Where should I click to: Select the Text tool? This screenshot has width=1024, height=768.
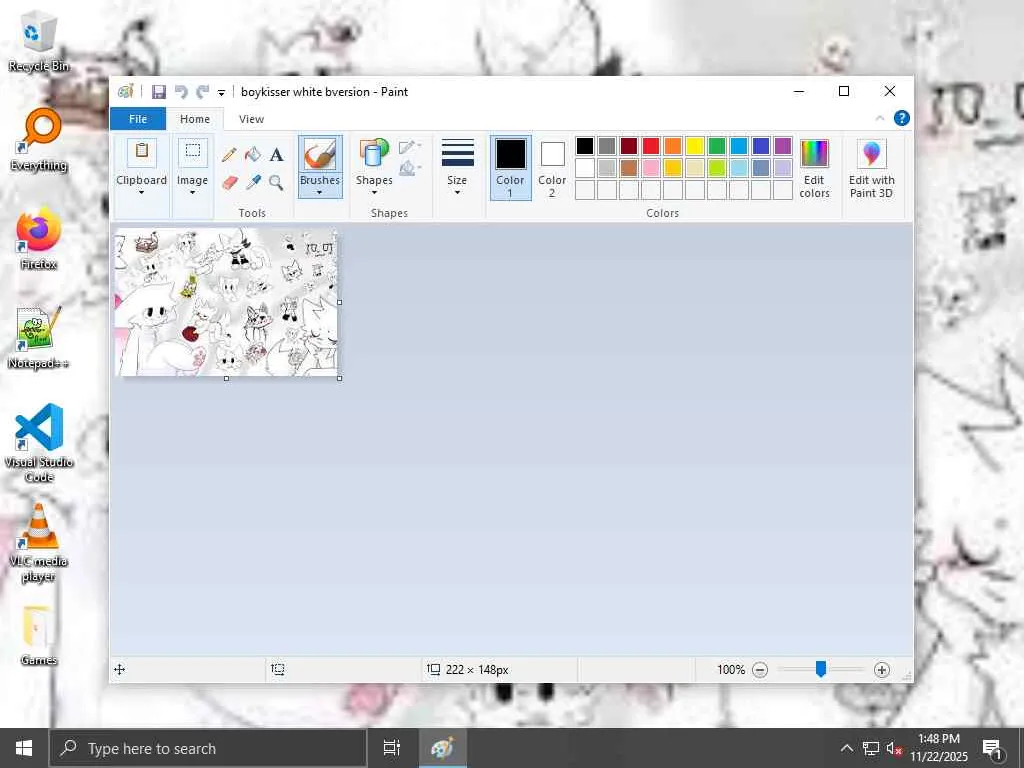click(x=276, y=155)
